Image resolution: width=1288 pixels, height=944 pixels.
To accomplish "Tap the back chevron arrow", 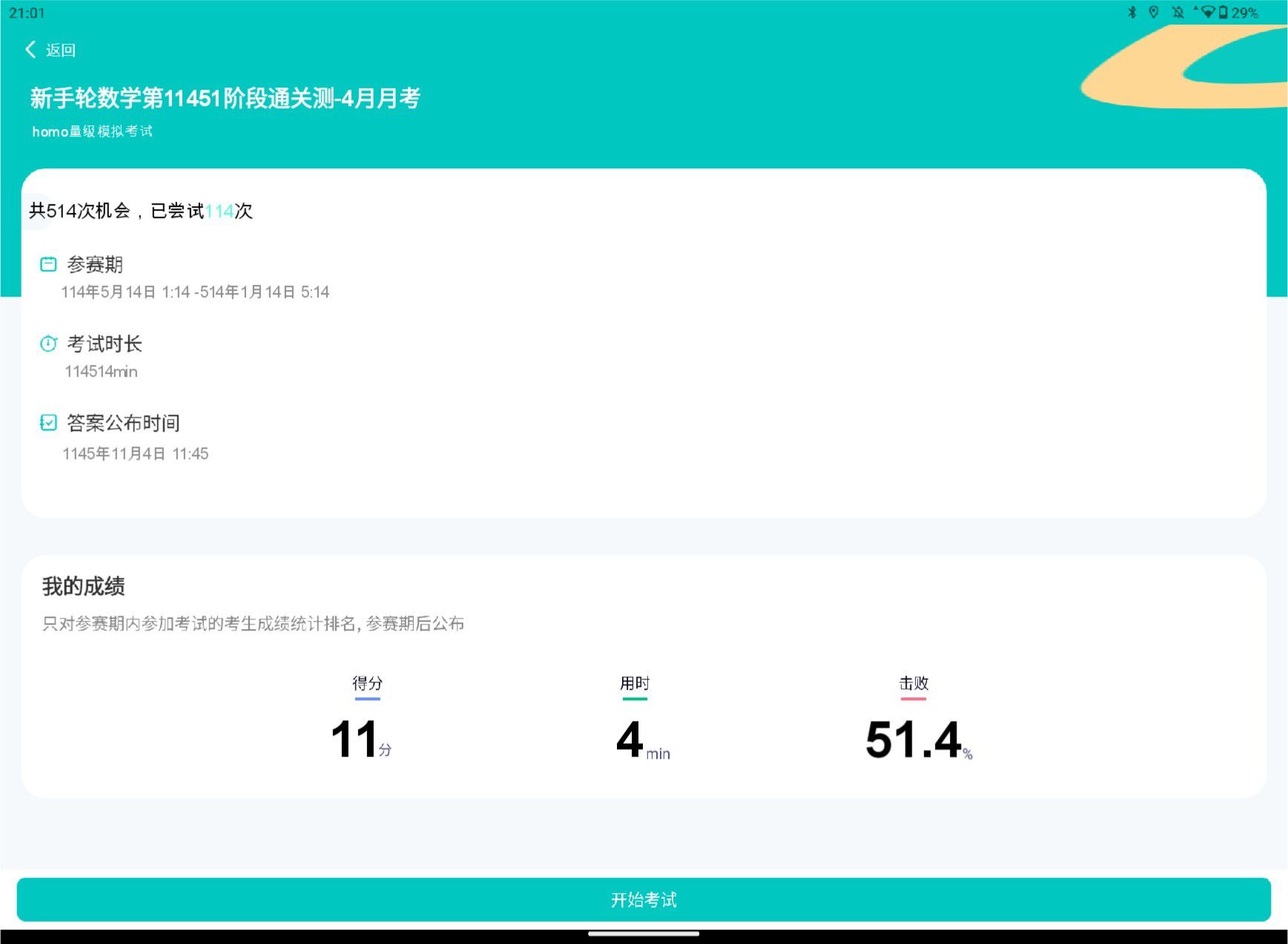I will [30, 50].
